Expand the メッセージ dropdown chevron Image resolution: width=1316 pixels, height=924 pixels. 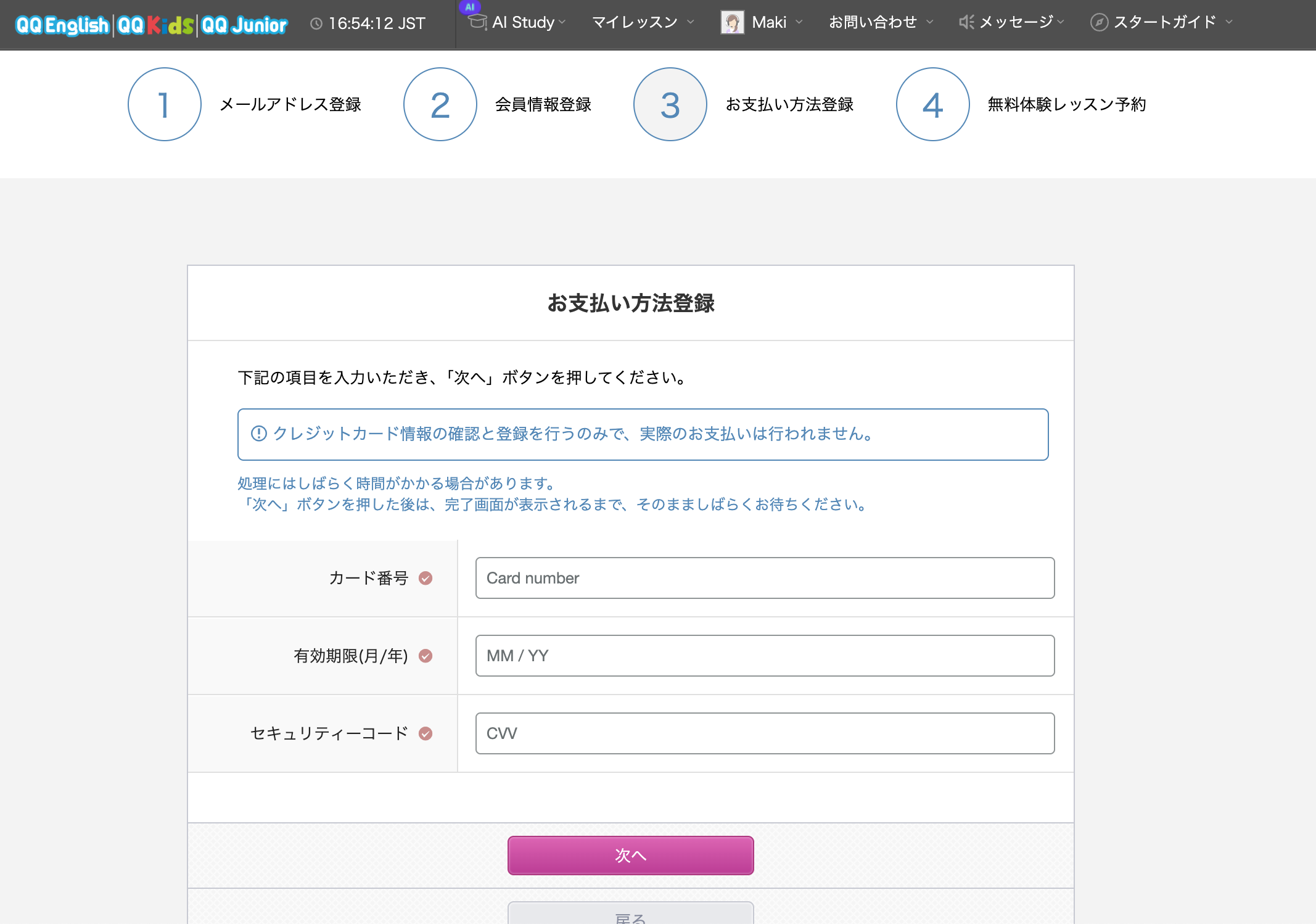(x=1061, y=22)
